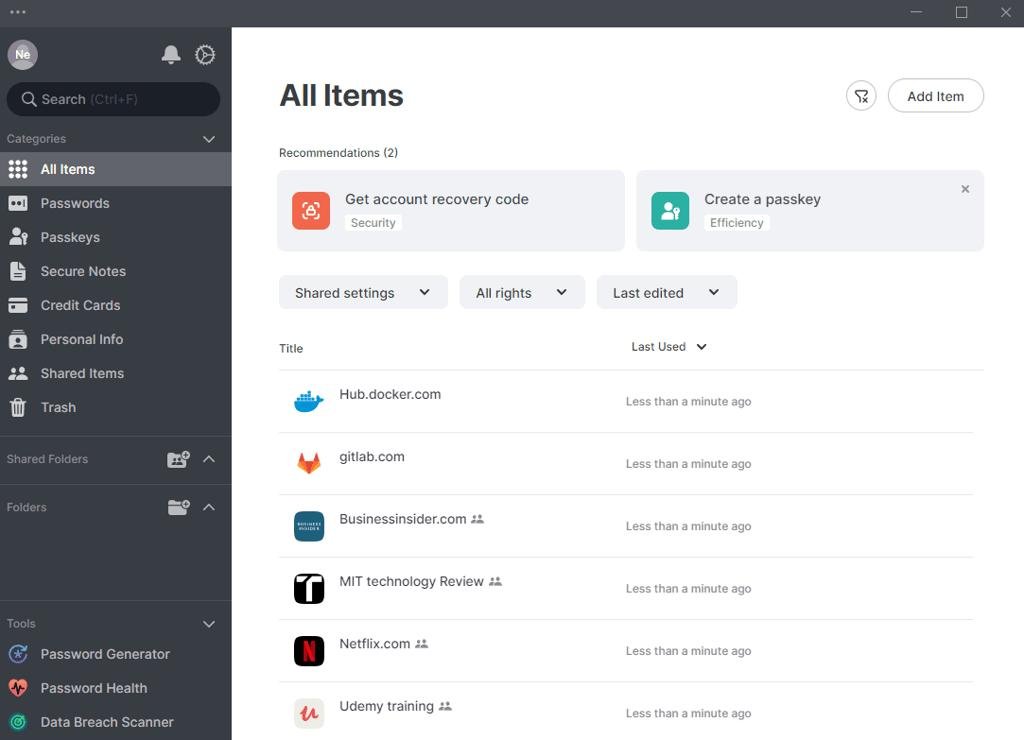Screen dimensions: 1024x740
Task: Click the GitLab fox logo
Action: point(309,463)
